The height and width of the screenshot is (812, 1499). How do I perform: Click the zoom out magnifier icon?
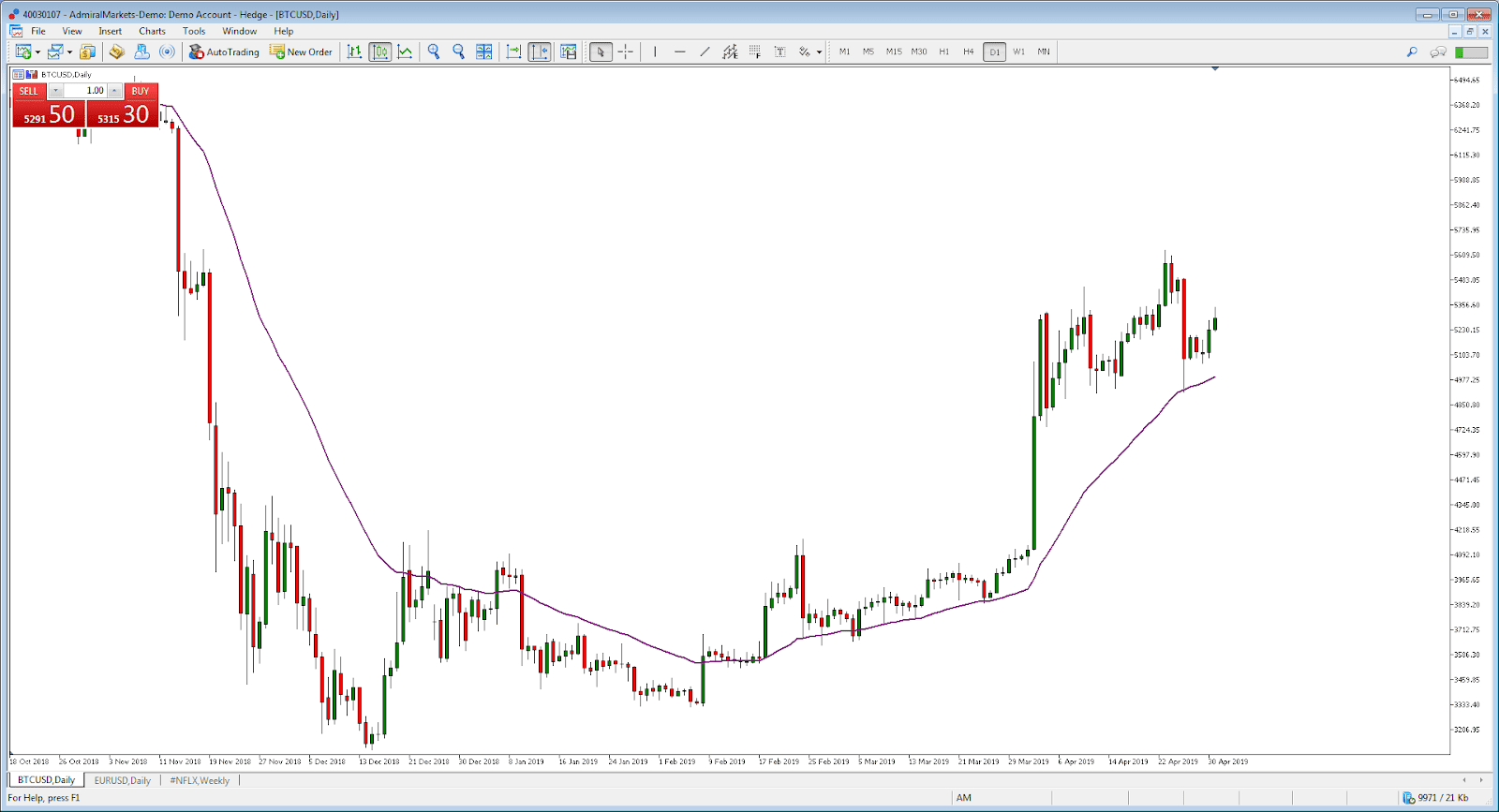458,52
